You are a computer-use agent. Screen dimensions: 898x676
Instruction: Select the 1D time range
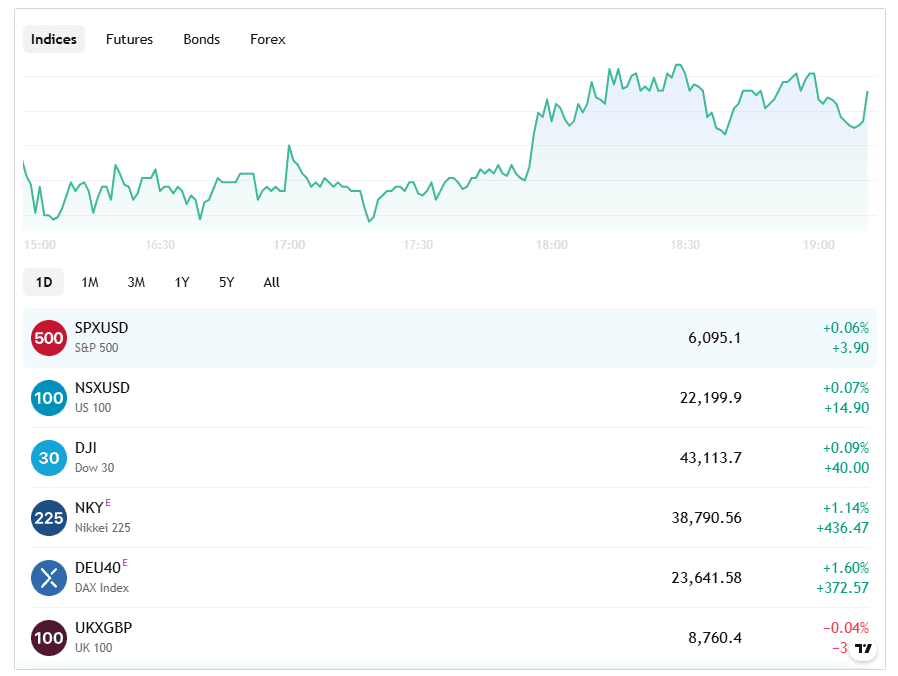tap(44, 282)
